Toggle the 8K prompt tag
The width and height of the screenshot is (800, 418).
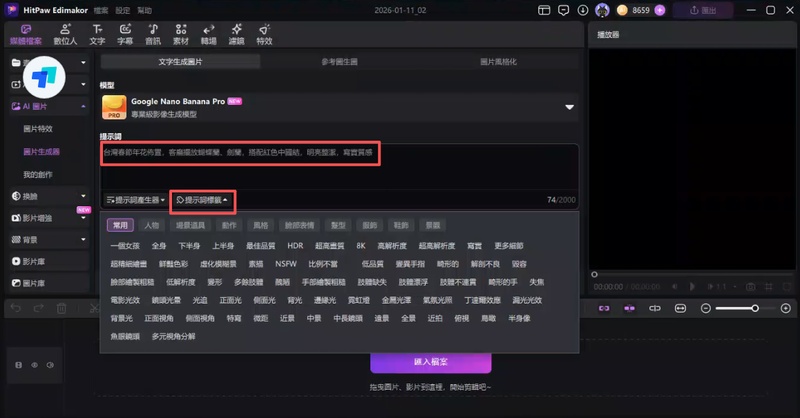(x=361, y=246)
